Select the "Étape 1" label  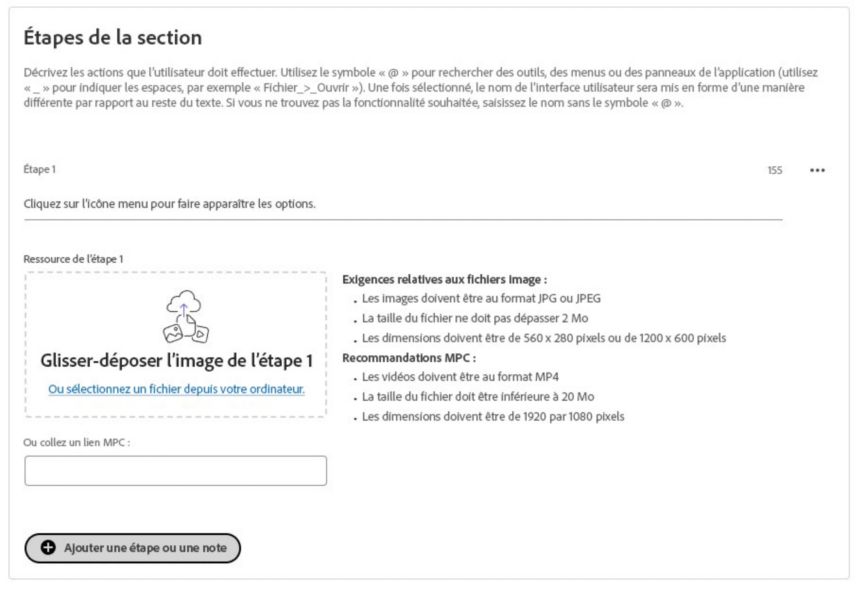pyautogui.click(x=40, y=169)
